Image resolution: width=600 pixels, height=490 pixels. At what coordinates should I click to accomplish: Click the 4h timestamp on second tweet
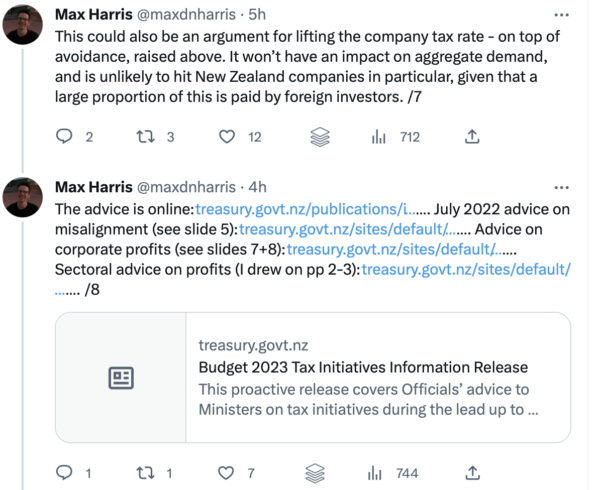(x=258, y=187)
